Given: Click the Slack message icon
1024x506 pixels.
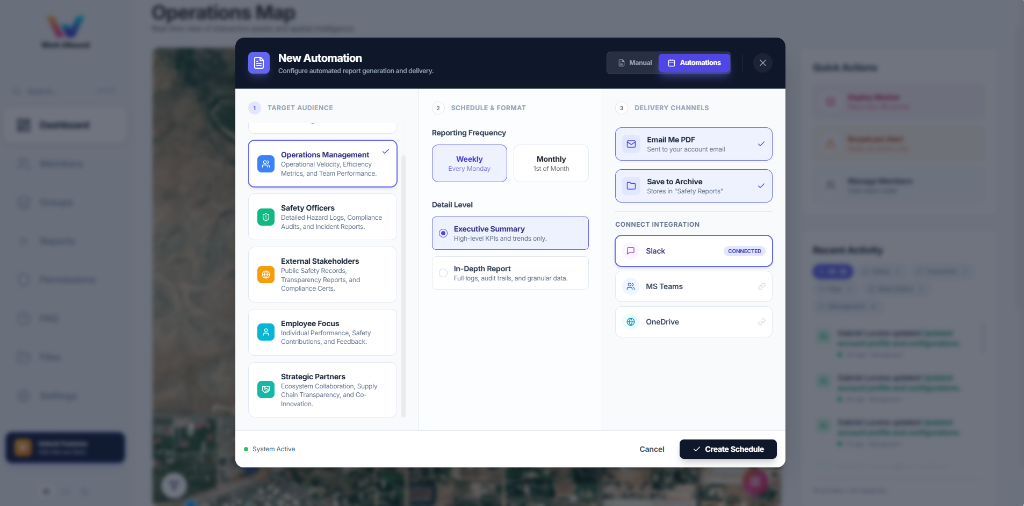Looking at the screenshot, I should 631,251.
